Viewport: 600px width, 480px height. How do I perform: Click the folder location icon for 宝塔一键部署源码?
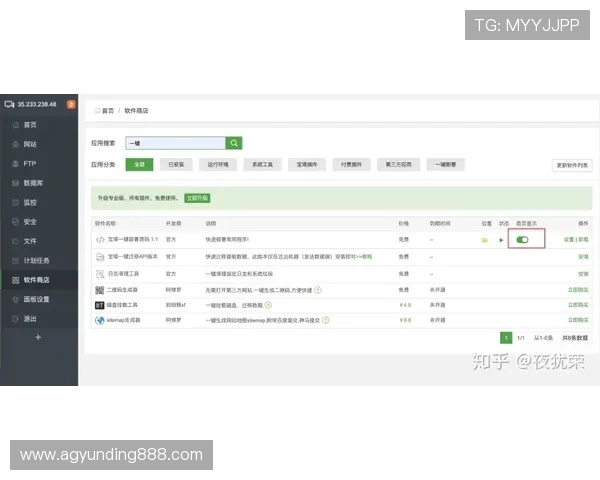(484, 240)
